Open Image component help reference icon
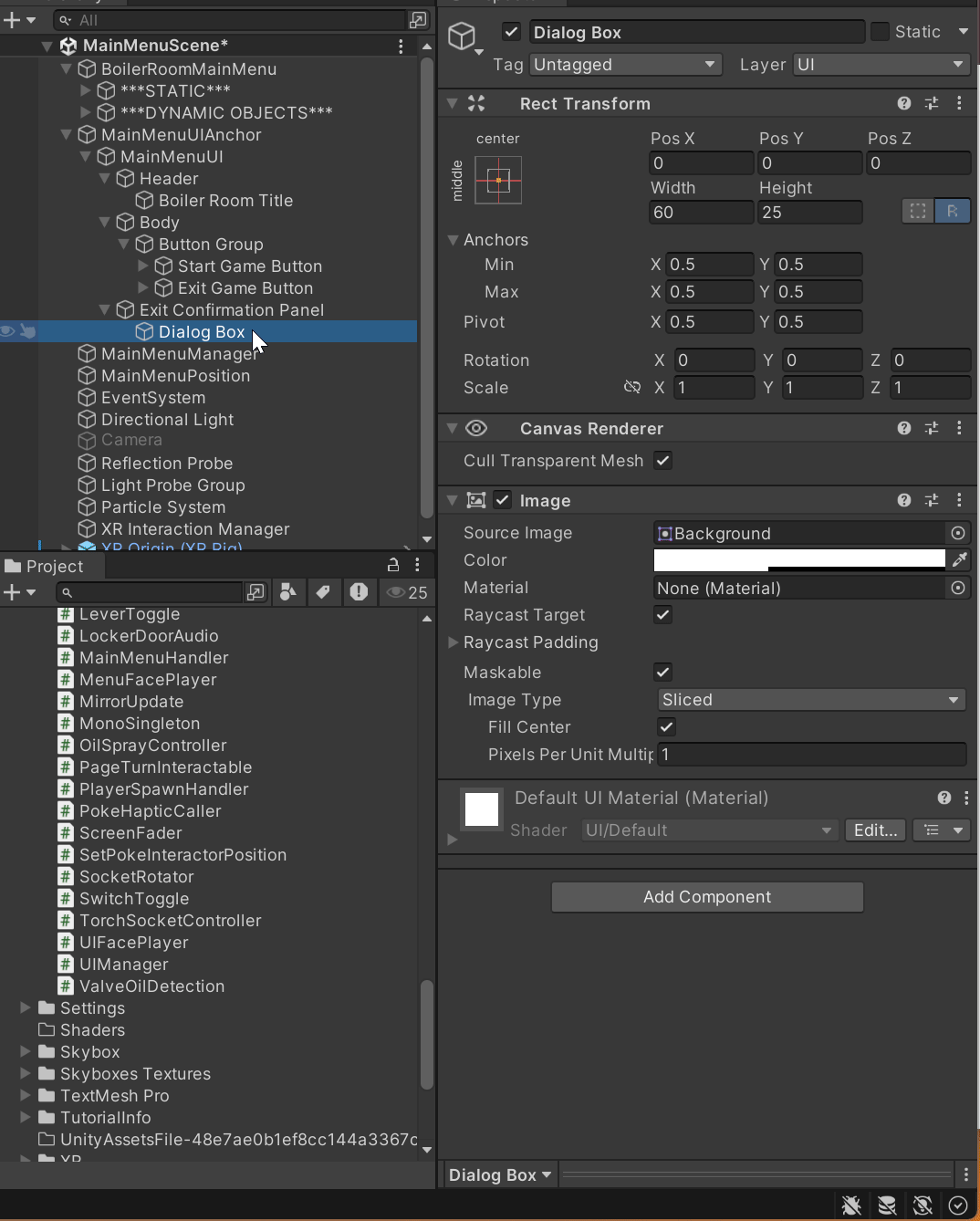 [903, 500]
